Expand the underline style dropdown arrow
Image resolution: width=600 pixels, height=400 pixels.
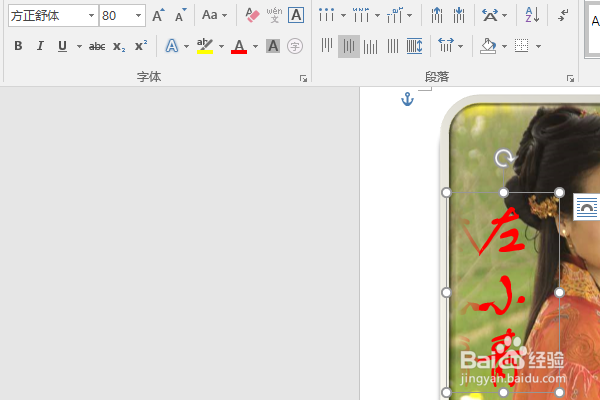tap(79, 46)
